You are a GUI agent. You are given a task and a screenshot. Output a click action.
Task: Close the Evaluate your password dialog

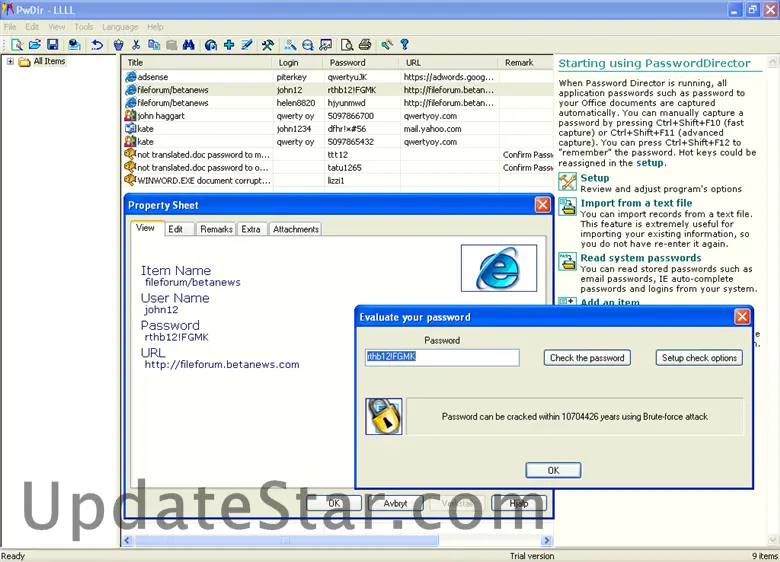742,317
